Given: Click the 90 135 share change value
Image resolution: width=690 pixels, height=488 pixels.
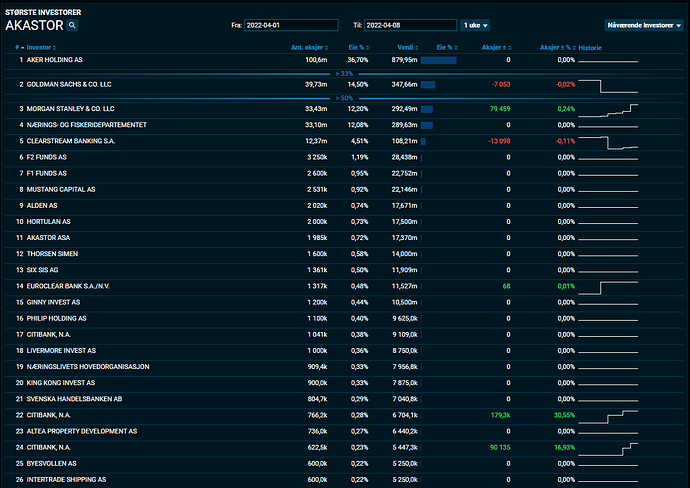Looking at the screenshot, I should pos(500,448).
